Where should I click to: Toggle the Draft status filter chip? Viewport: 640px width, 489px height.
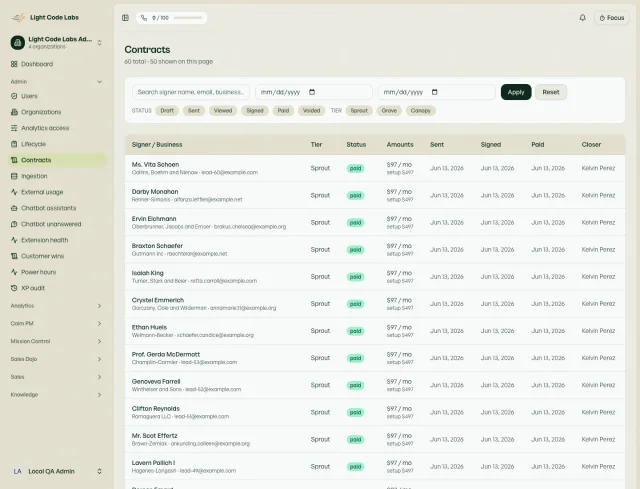coord(167,111)
